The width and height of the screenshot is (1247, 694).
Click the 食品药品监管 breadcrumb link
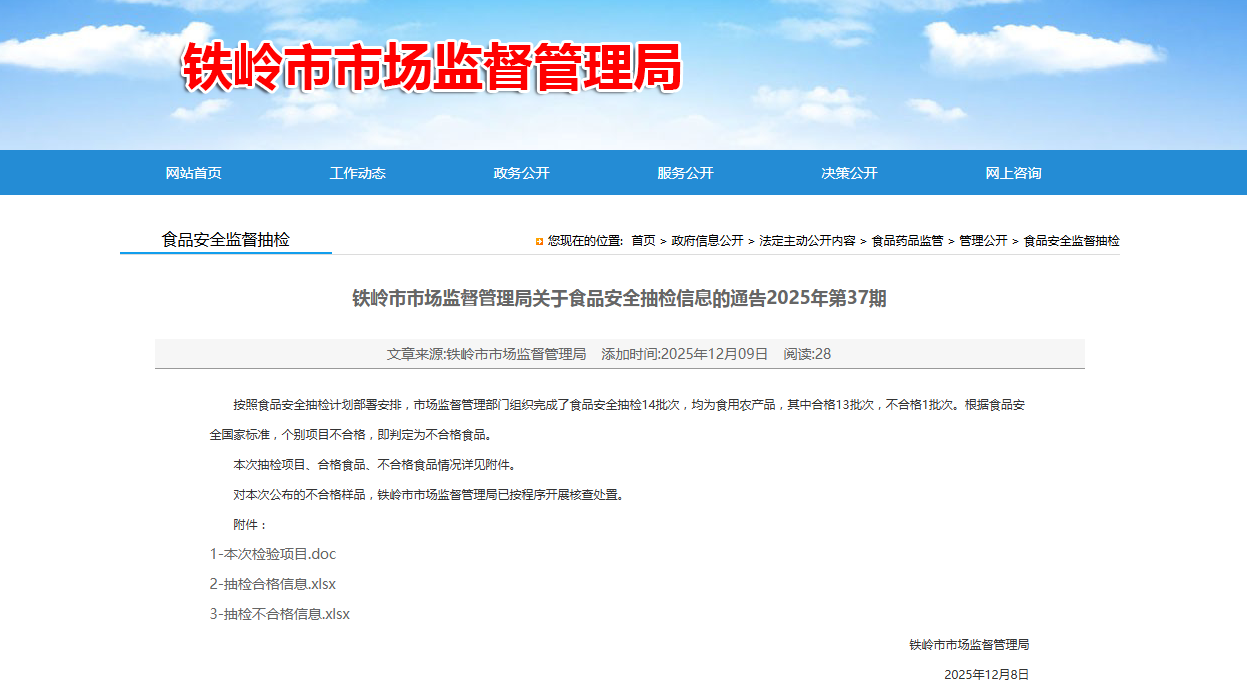(908, 241)
